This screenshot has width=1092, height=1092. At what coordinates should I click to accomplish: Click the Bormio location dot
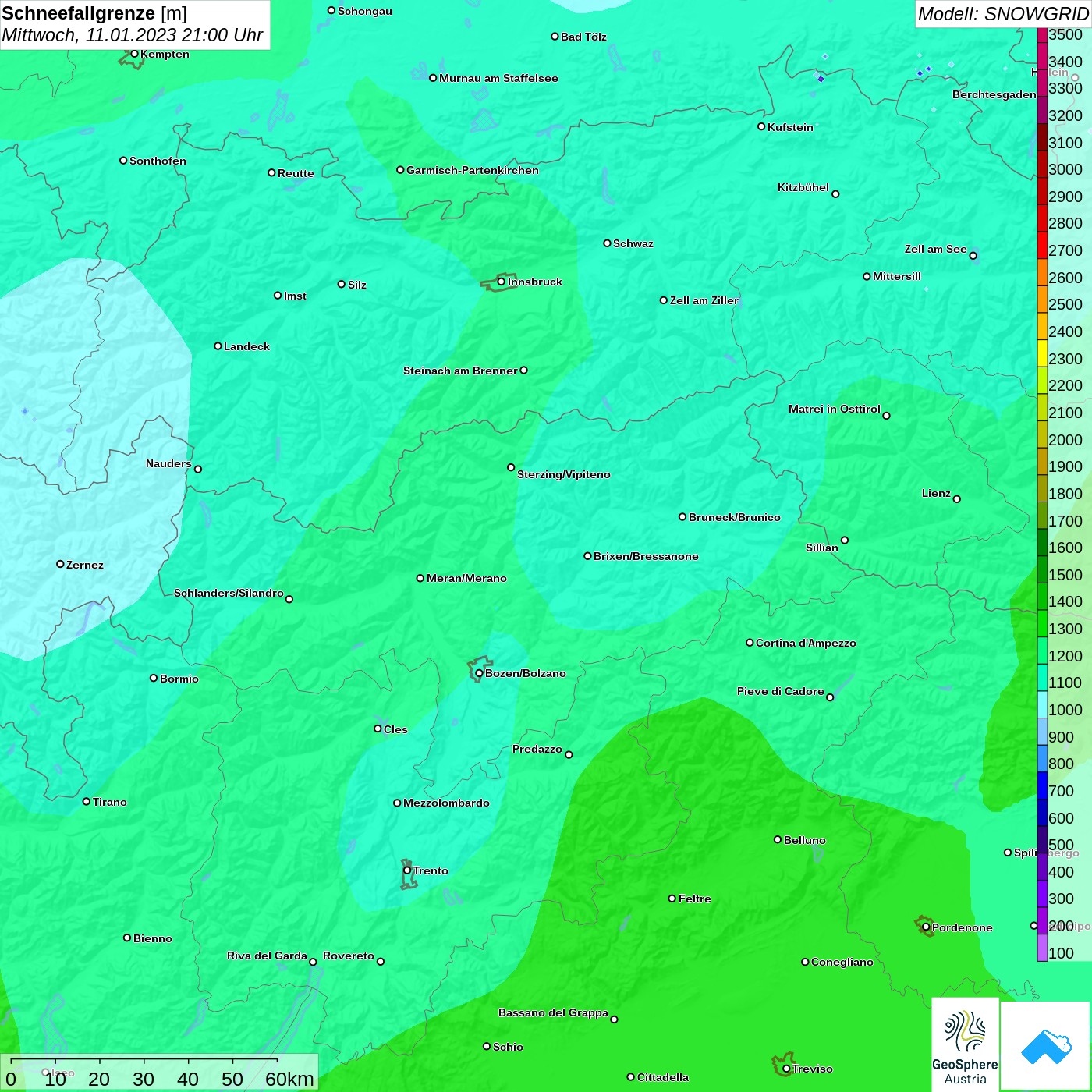(154, 678)
